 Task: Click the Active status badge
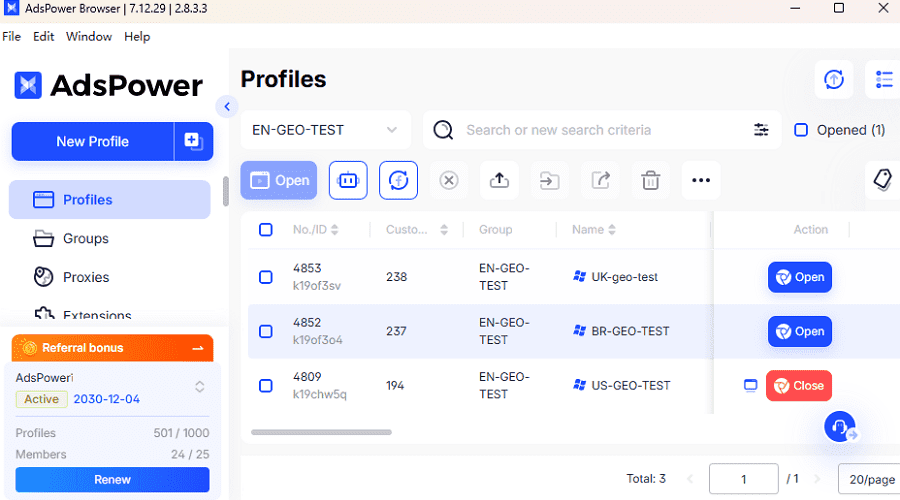point(41,399)
